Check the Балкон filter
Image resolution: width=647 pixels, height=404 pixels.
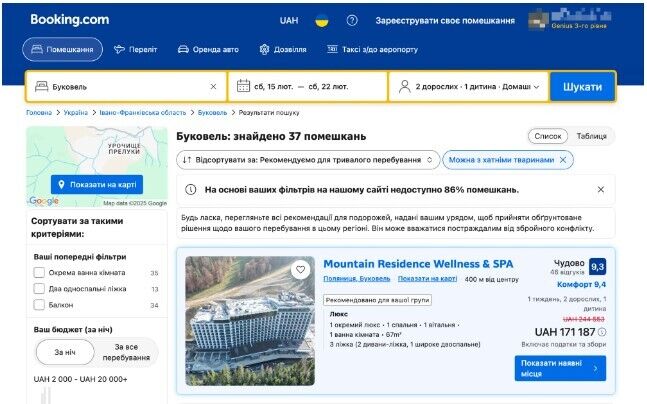tap(39, 305)
